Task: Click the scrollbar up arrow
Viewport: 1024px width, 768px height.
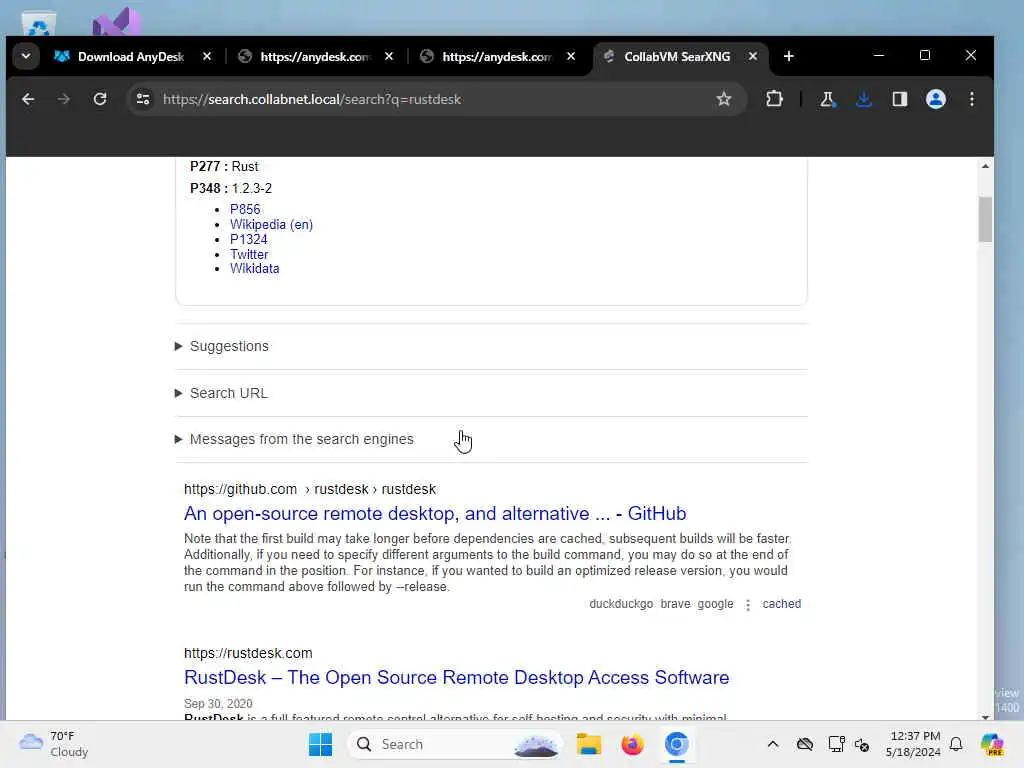Action: pos(985,166)
